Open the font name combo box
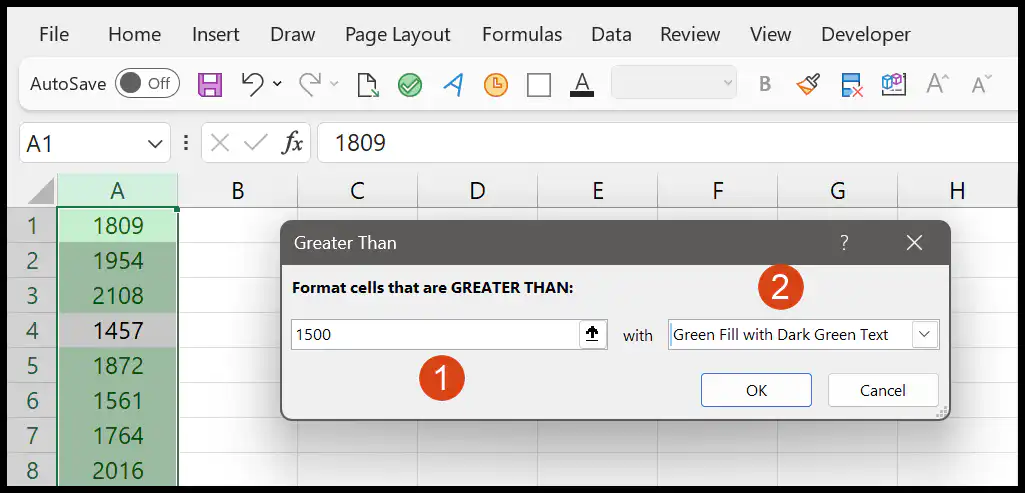Screen dimensions: 1025x493 click(673, 84)
